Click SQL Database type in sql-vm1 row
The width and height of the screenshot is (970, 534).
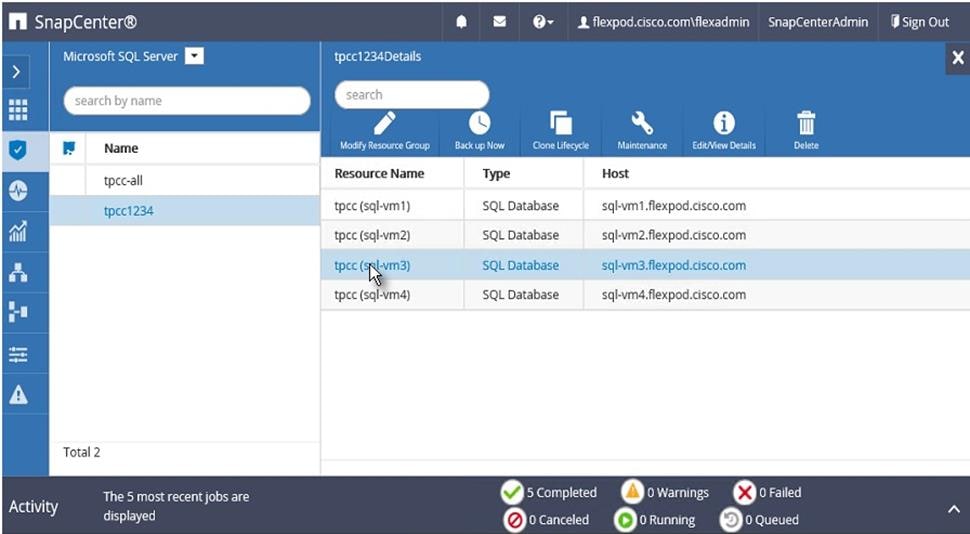pyautogui.click(x=521, y=205)
